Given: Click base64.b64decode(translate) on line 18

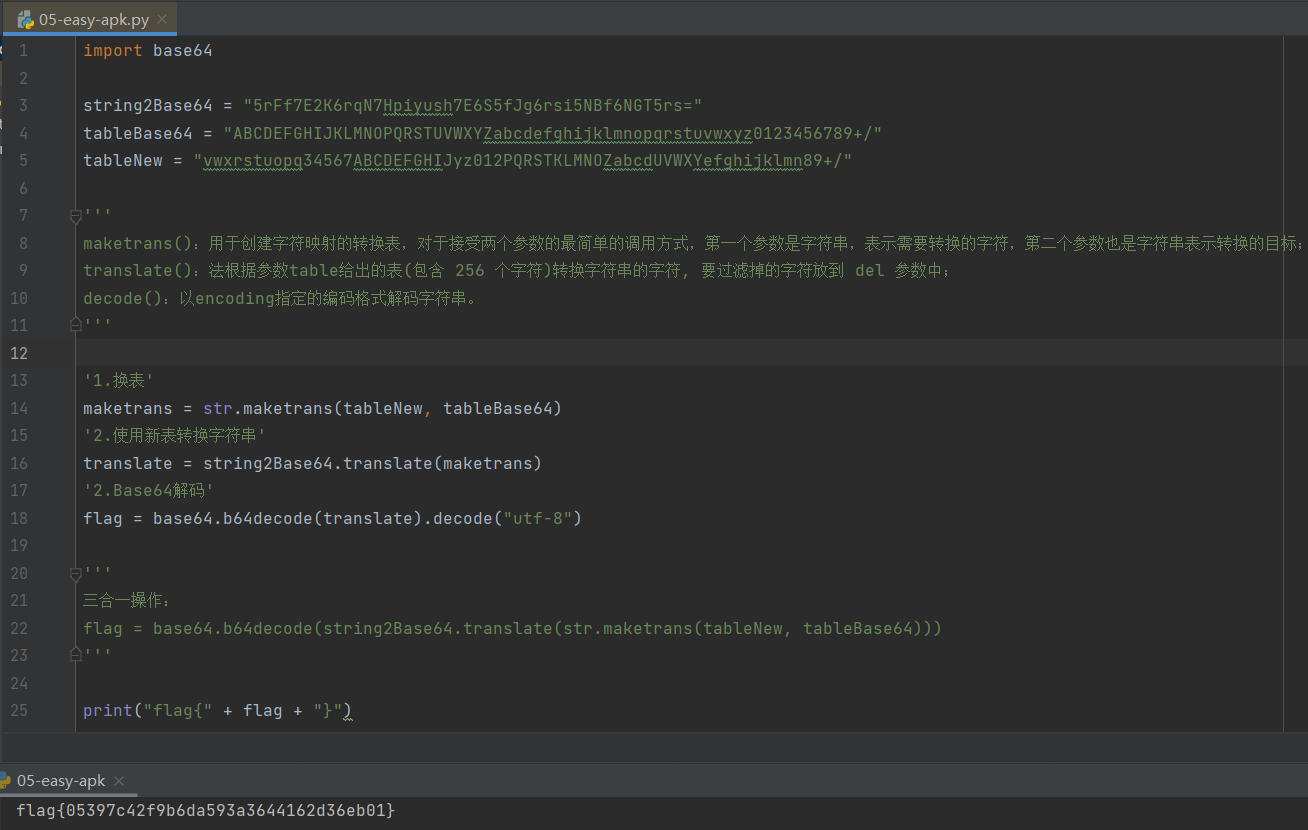Looking at the screenshot, I should [288, 518].
